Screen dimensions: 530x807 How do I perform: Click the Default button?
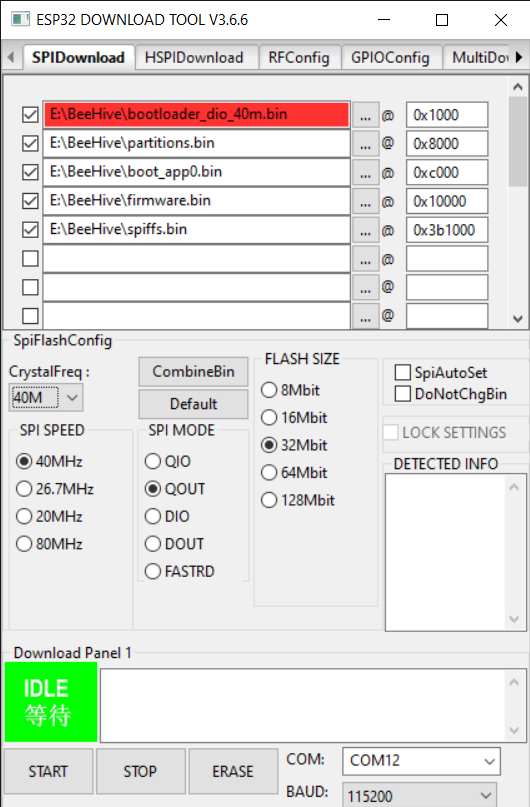point(193,404)
